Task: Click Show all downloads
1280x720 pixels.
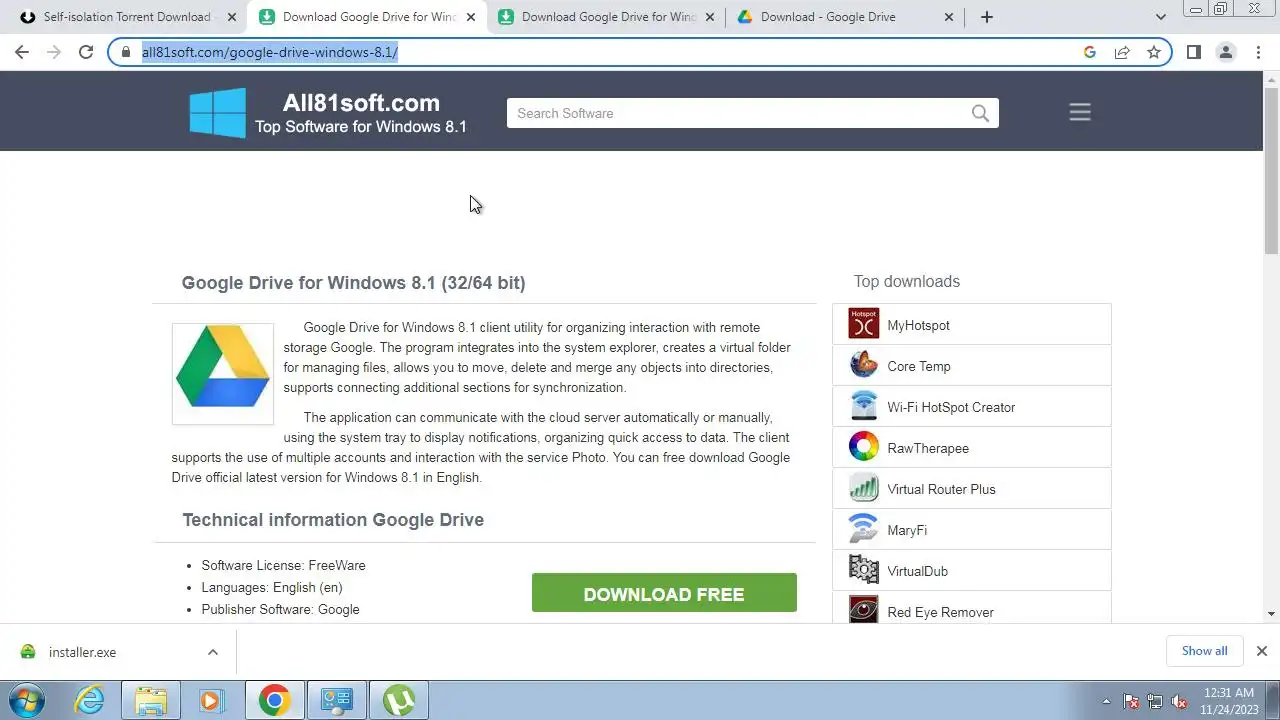Action: click(x=1204, y=651)
